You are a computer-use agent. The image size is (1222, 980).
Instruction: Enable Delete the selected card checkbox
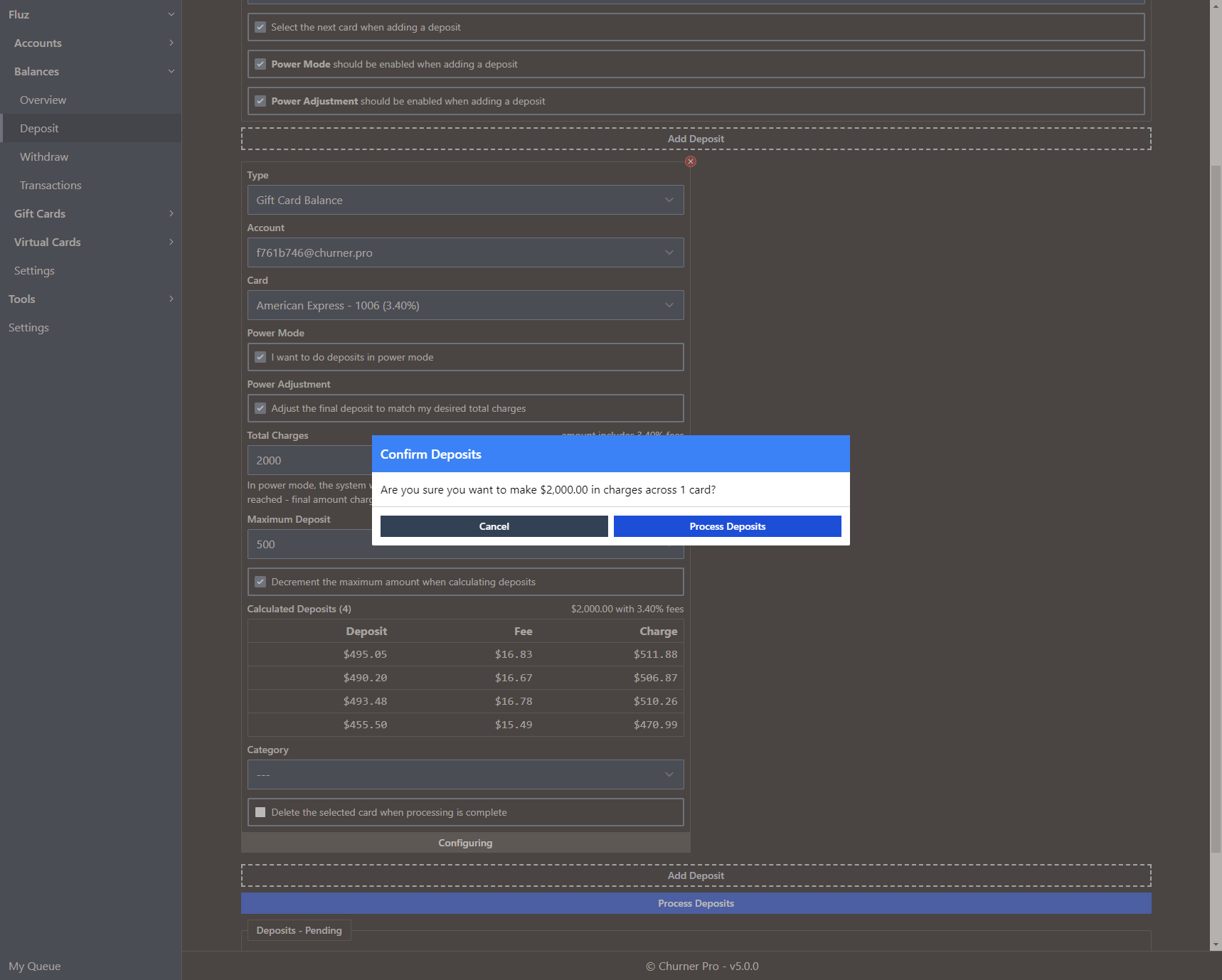[x=260, y=812]
